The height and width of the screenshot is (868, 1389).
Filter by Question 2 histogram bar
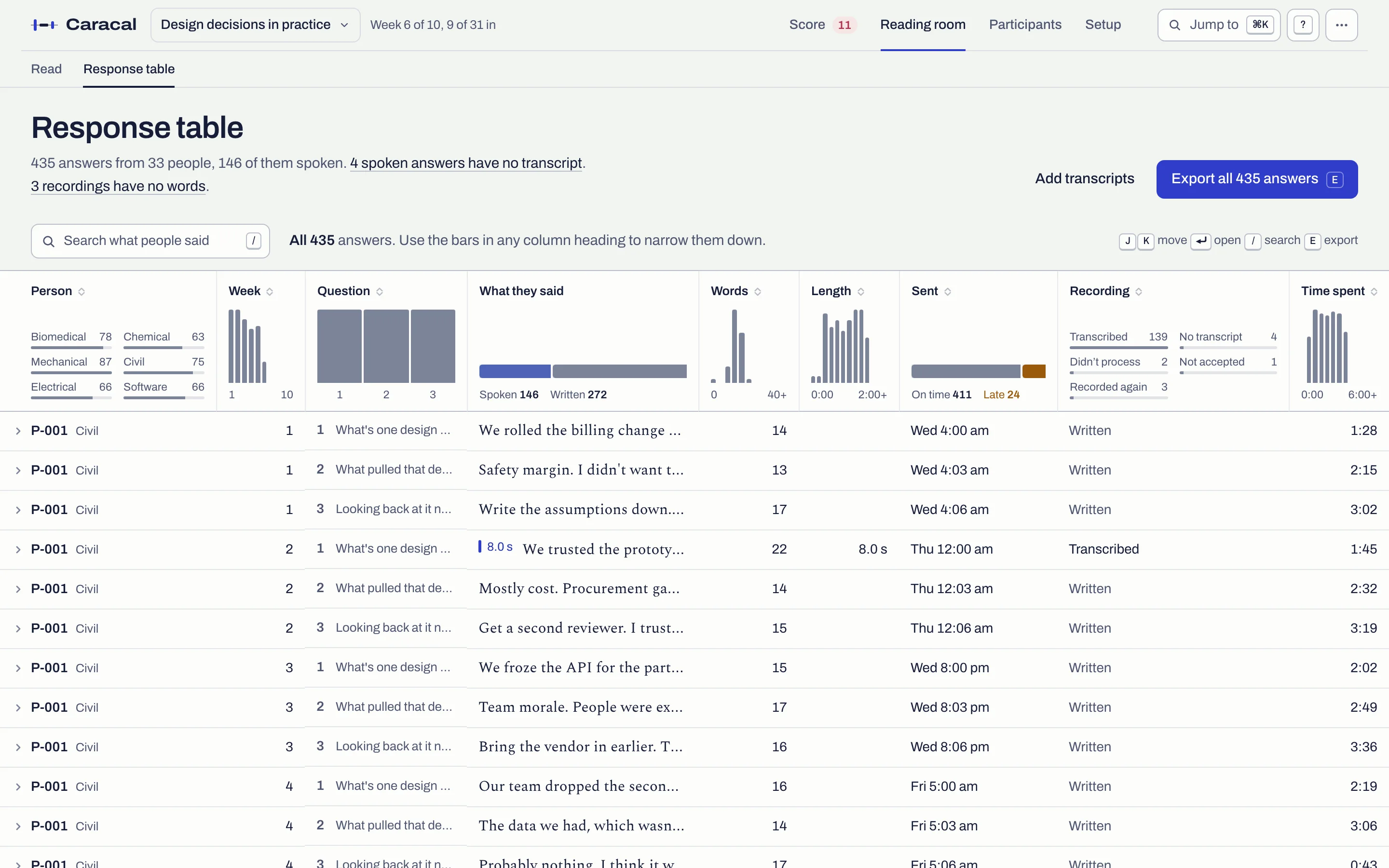386,346
